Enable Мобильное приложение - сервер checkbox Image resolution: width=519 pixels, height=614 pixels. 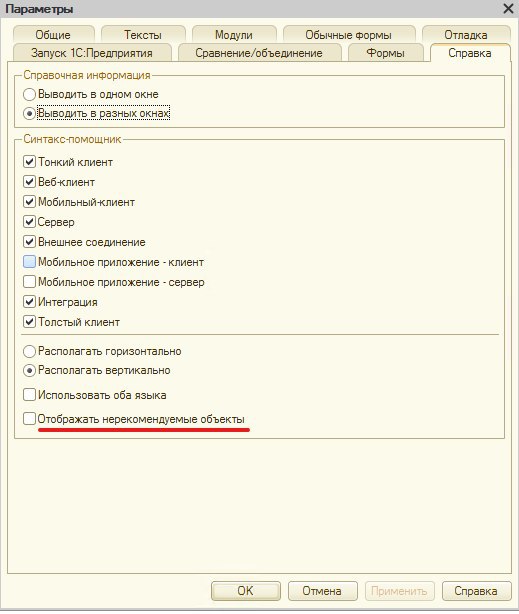[29, 282]
